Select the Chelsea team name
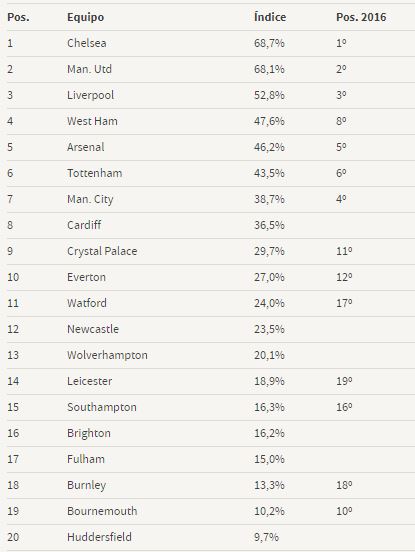Viewport: 415px width, 552px height. pyautogui.click(x=87, y=43)
